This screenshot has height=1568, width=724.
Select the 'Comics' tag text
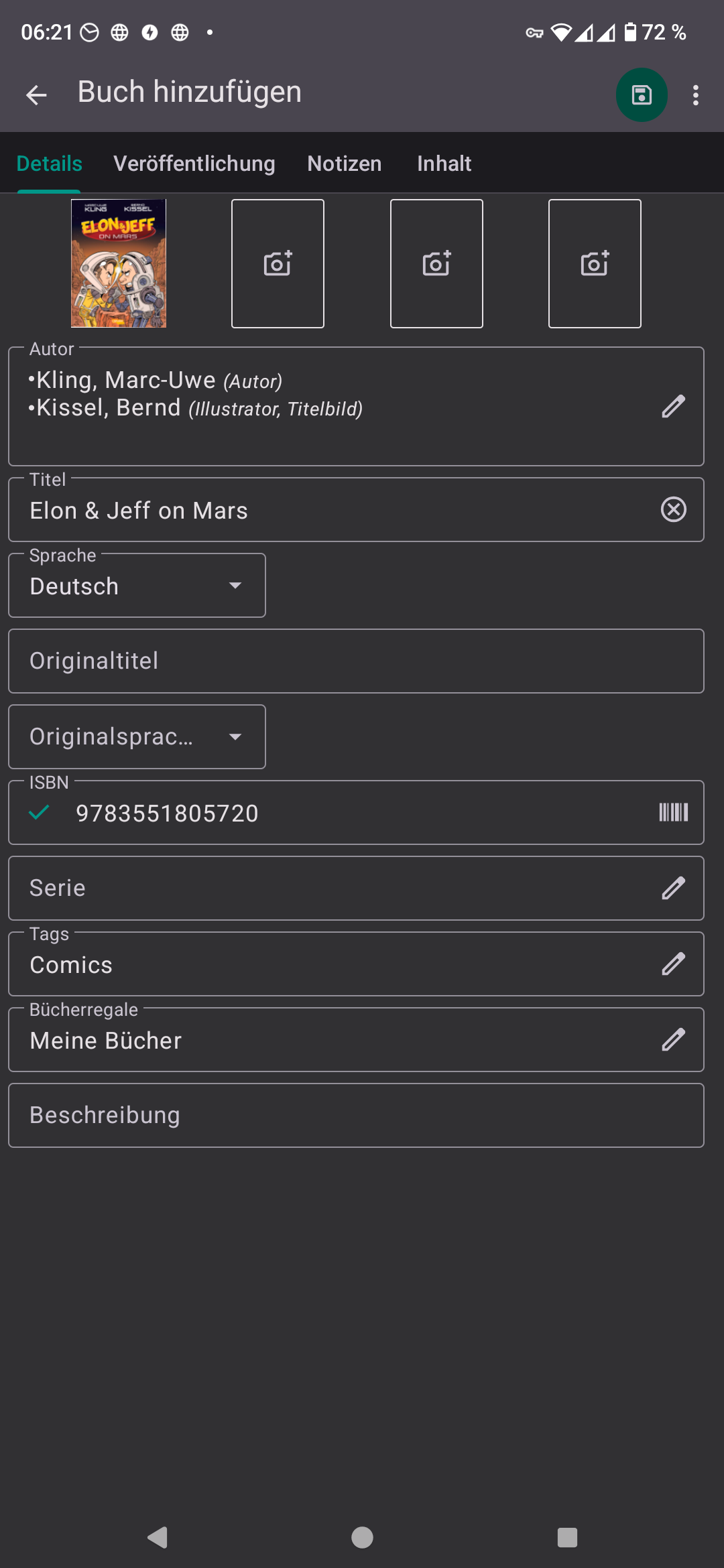(71, 965)
